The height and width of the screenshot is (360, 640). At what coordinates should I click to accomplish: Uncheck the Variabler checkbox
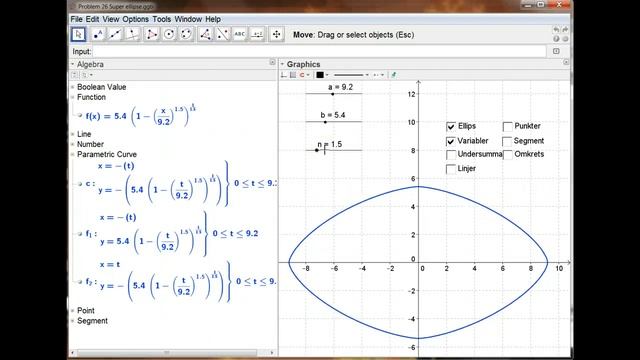click(x=451, y=141)
